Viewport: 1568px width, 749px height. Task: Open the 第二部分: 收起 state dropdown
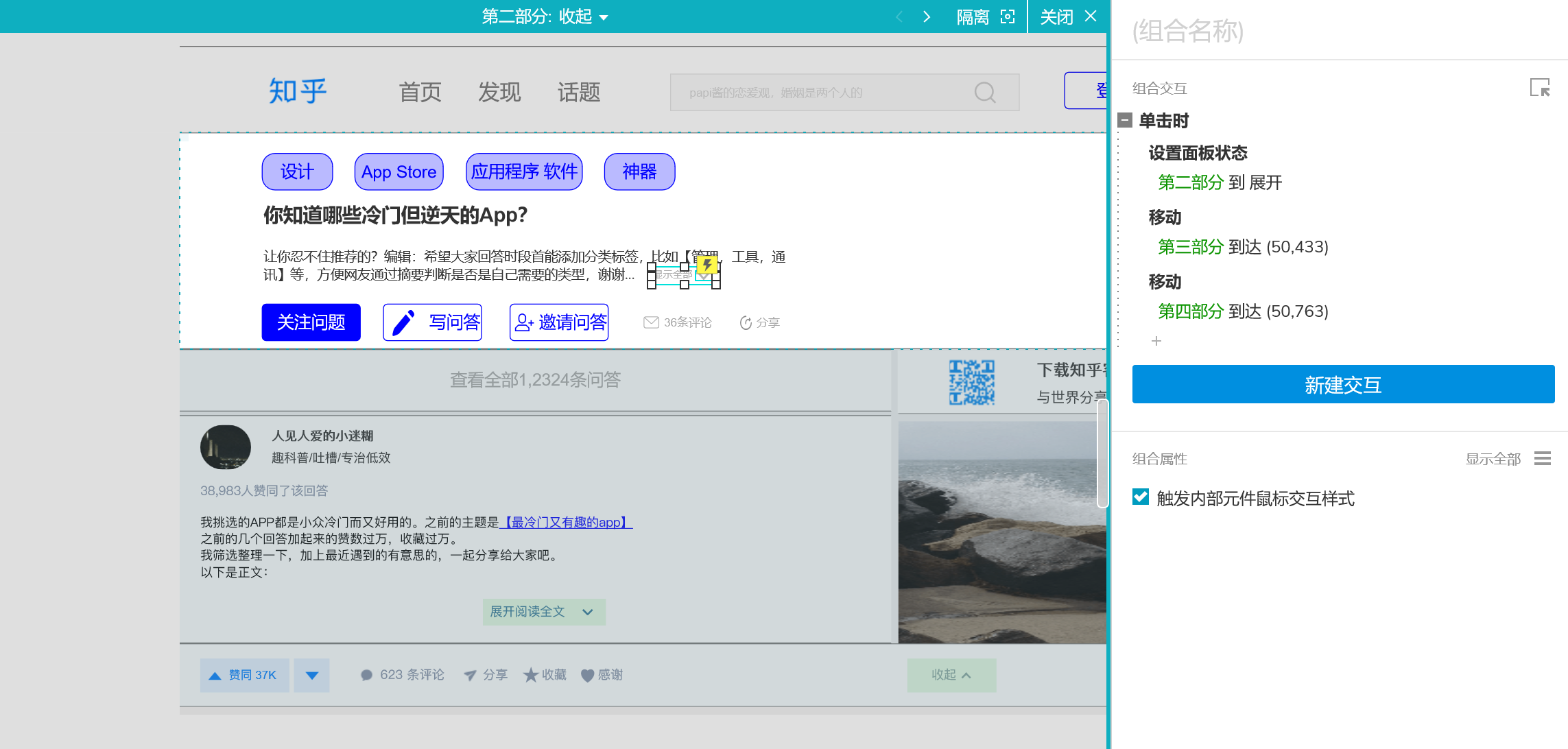545,16
